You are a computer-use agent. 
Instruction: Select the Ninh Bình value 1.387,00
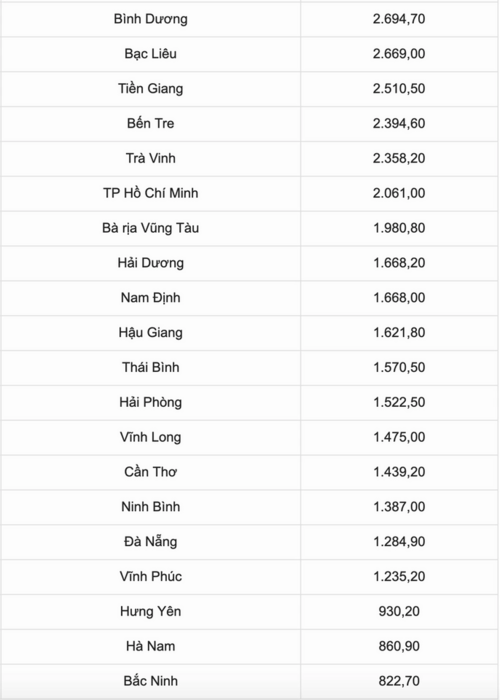click(399, 507)
